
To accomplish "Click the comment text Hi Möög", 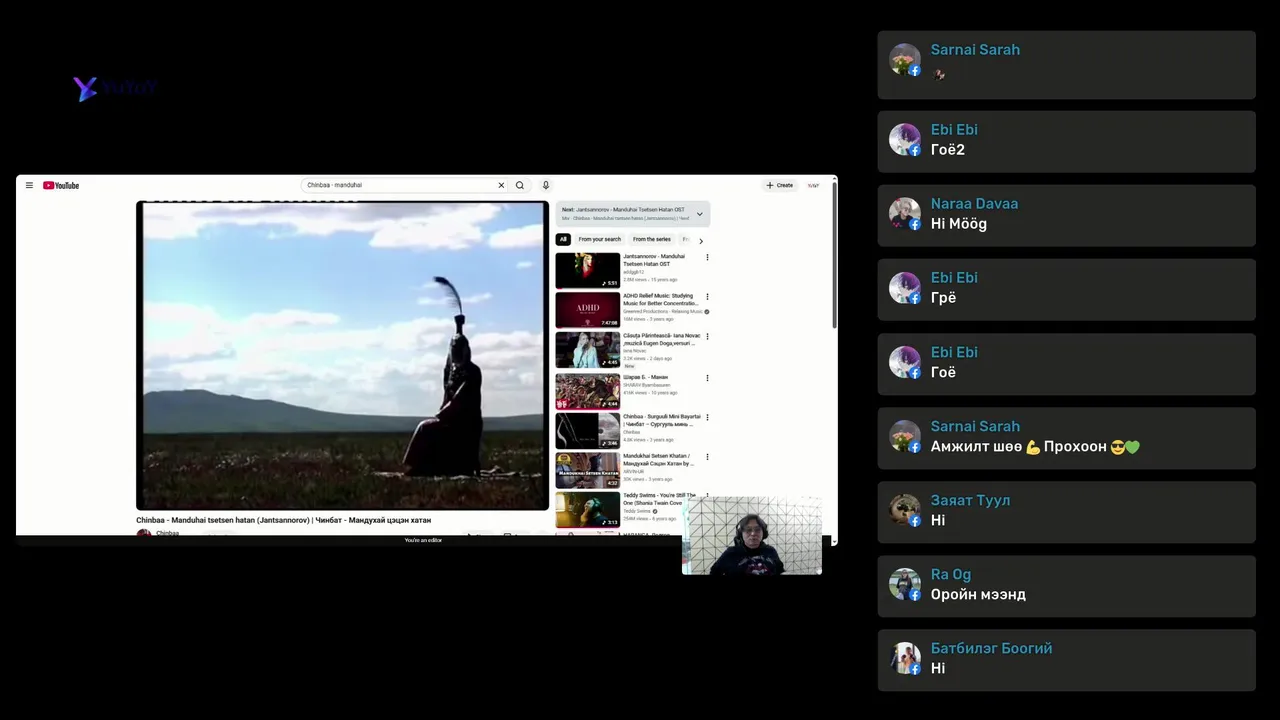I will [x=959, y=224].
